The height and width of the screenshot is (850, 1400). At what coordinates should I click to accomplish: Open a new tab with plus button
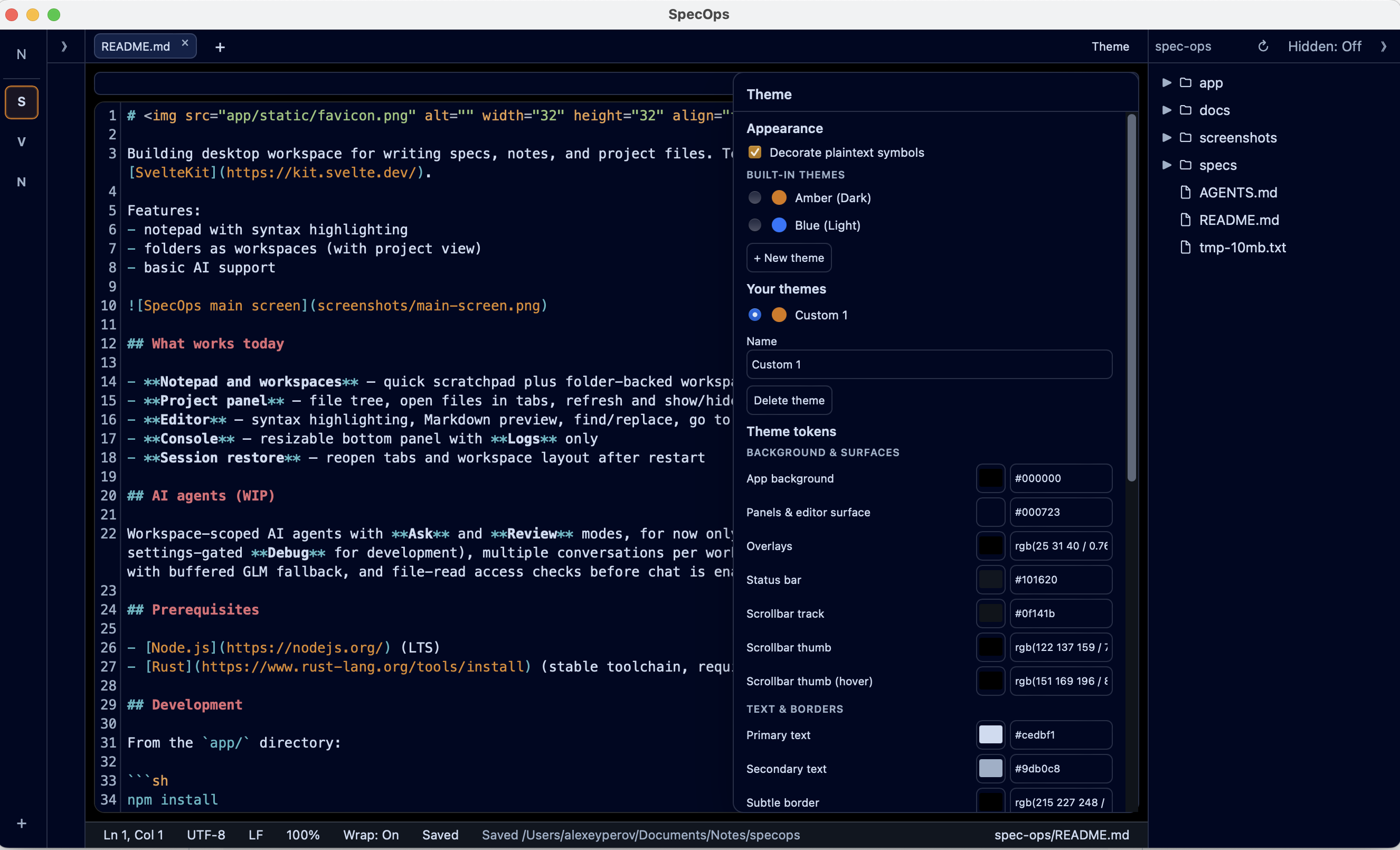[220, 47]
